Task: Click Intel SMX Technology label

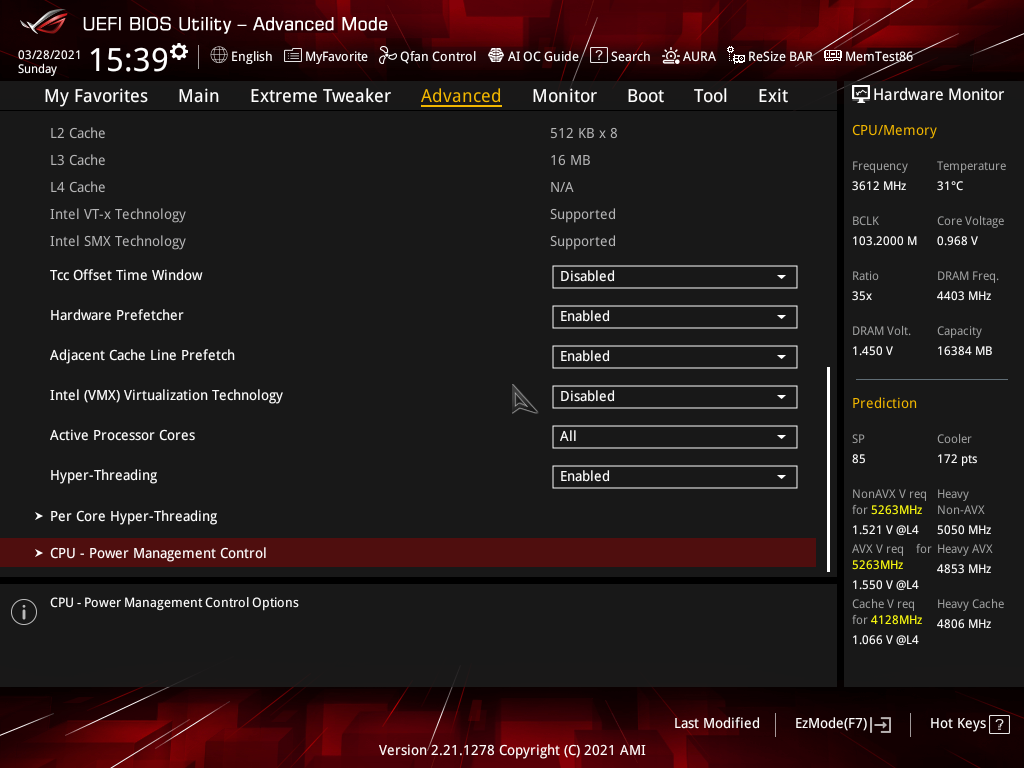Action: [118, 242]
